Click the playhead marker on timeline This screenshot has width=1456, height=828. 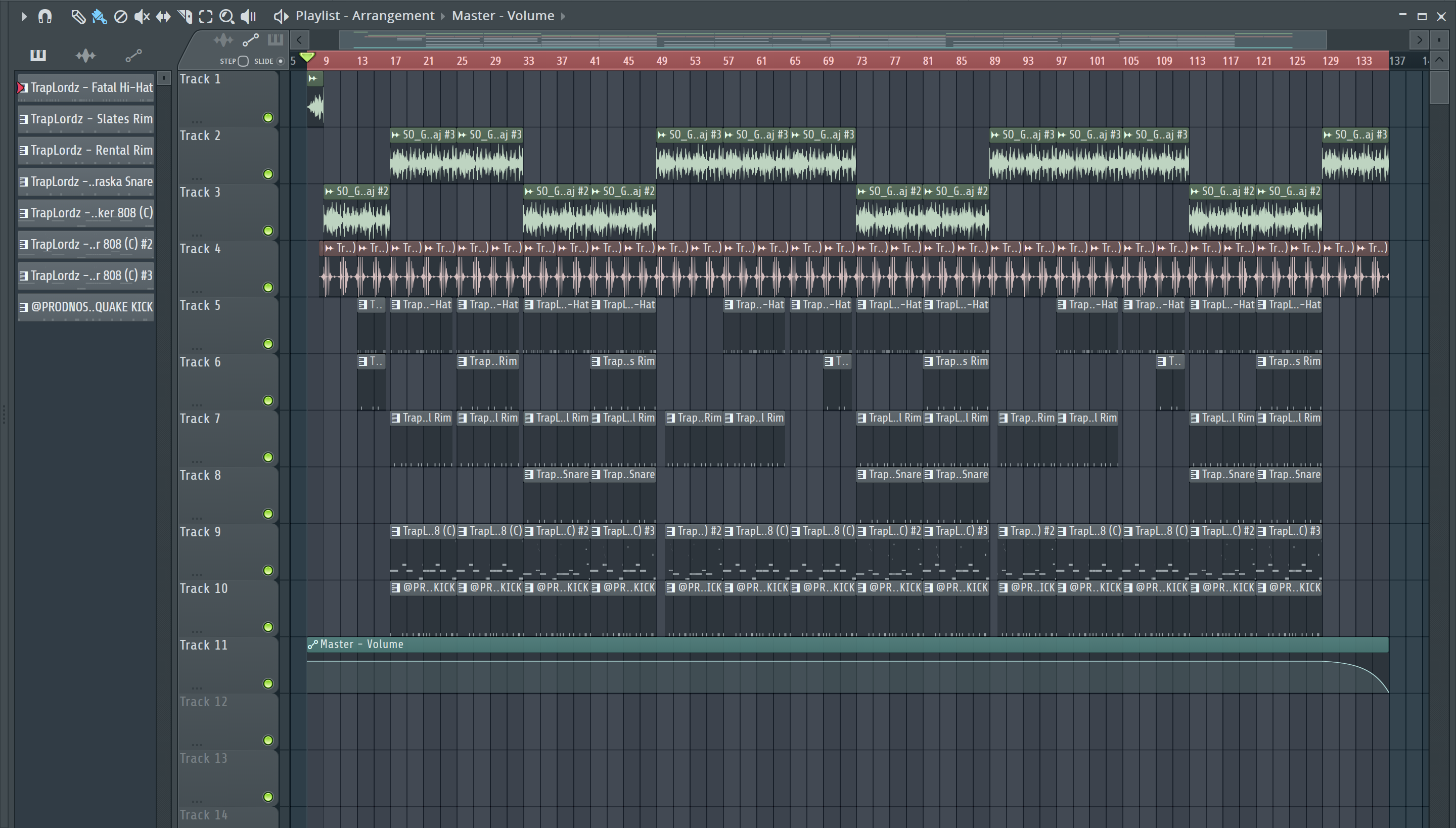tap(307, 57)
